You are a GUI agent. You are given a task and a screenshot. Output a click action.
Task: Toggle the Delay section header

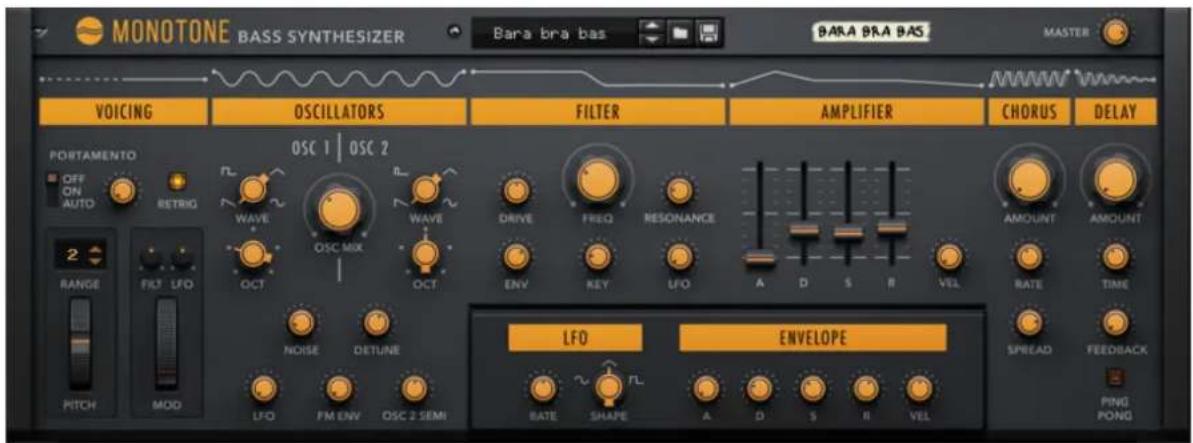(1115, 113)
